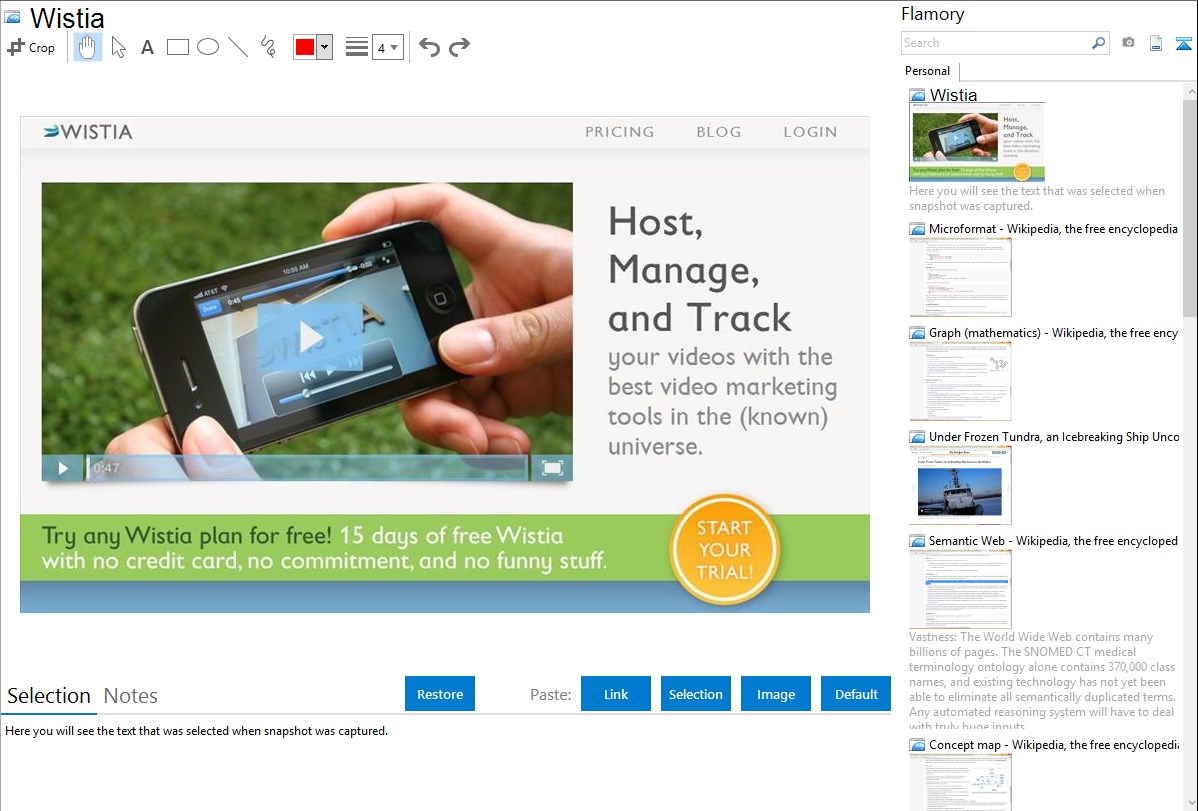Select the freehand scribble tool
The height and width of the screenshot is (811, 1198).
tap(268, 47)
